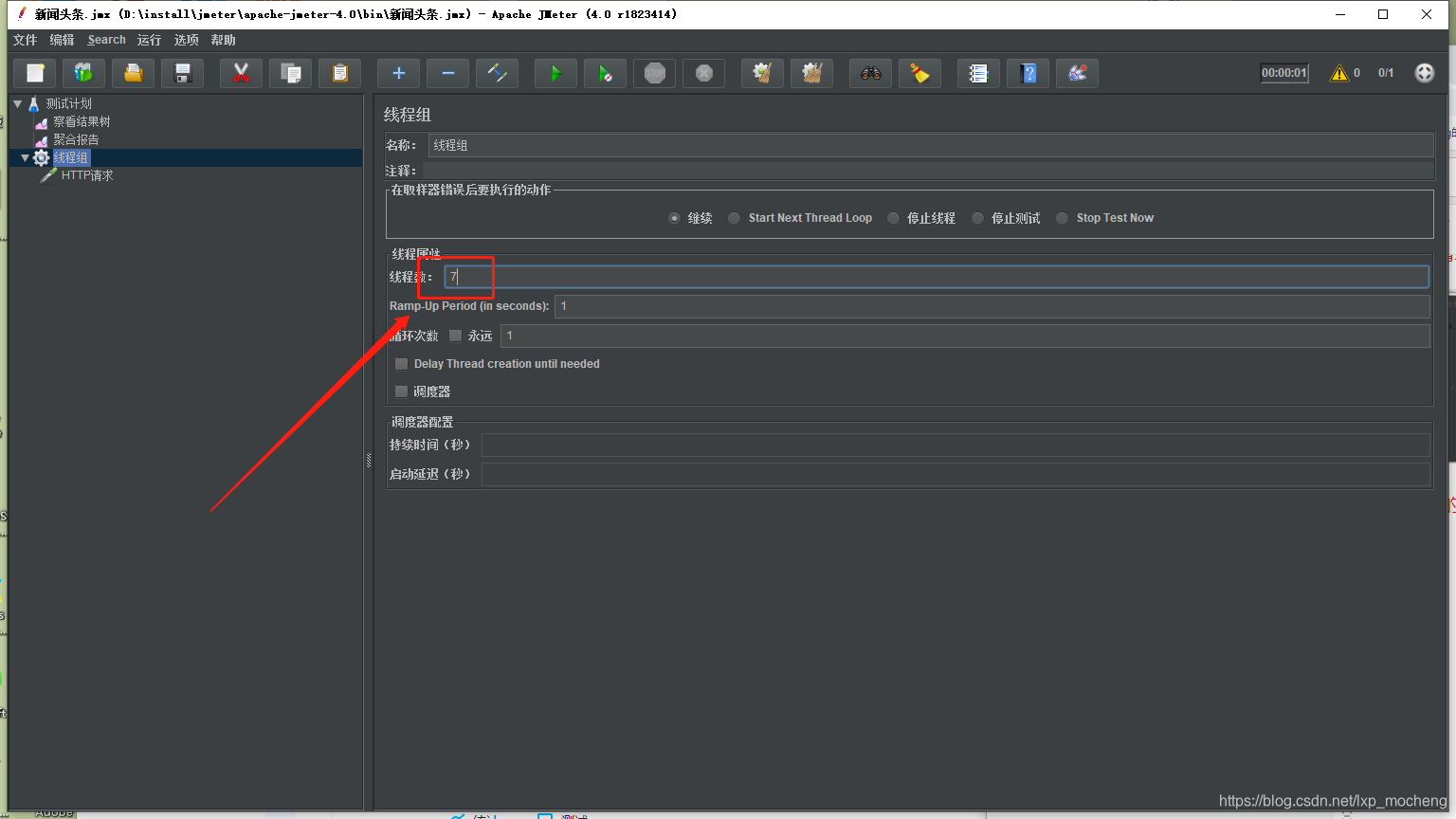This screenshot has height=819, width=1456.
Task: Save the test plan with disk icon
Action: [182, 73]
